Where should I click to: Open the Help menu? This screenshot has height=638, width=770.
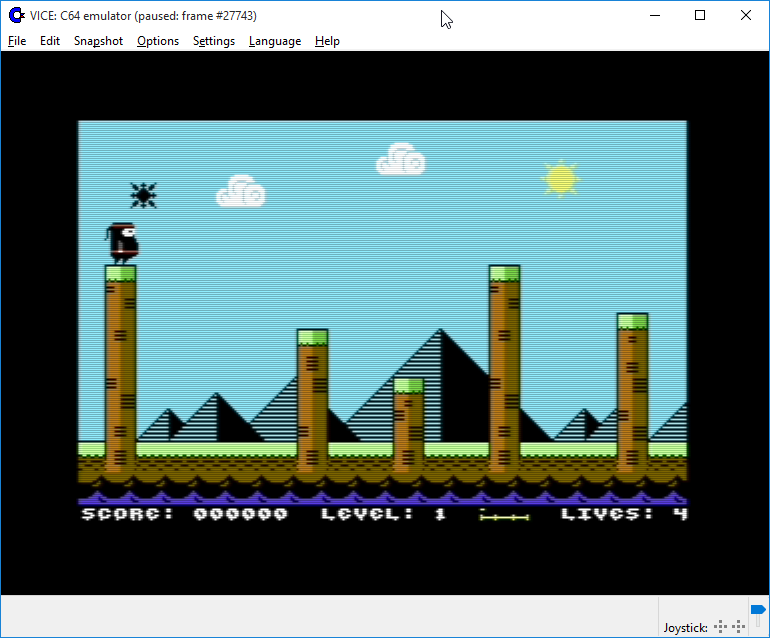click(327, 41)
